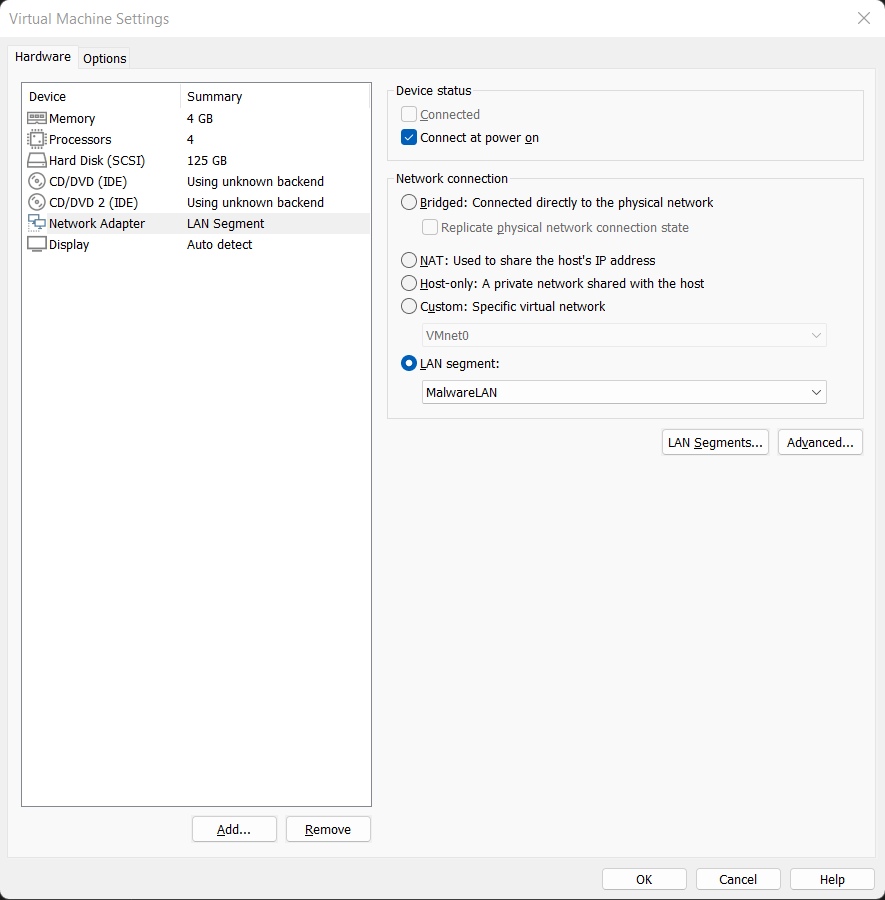Click the Memory device icon
This screenshot has width=885, height=900.
pos(37,118)
